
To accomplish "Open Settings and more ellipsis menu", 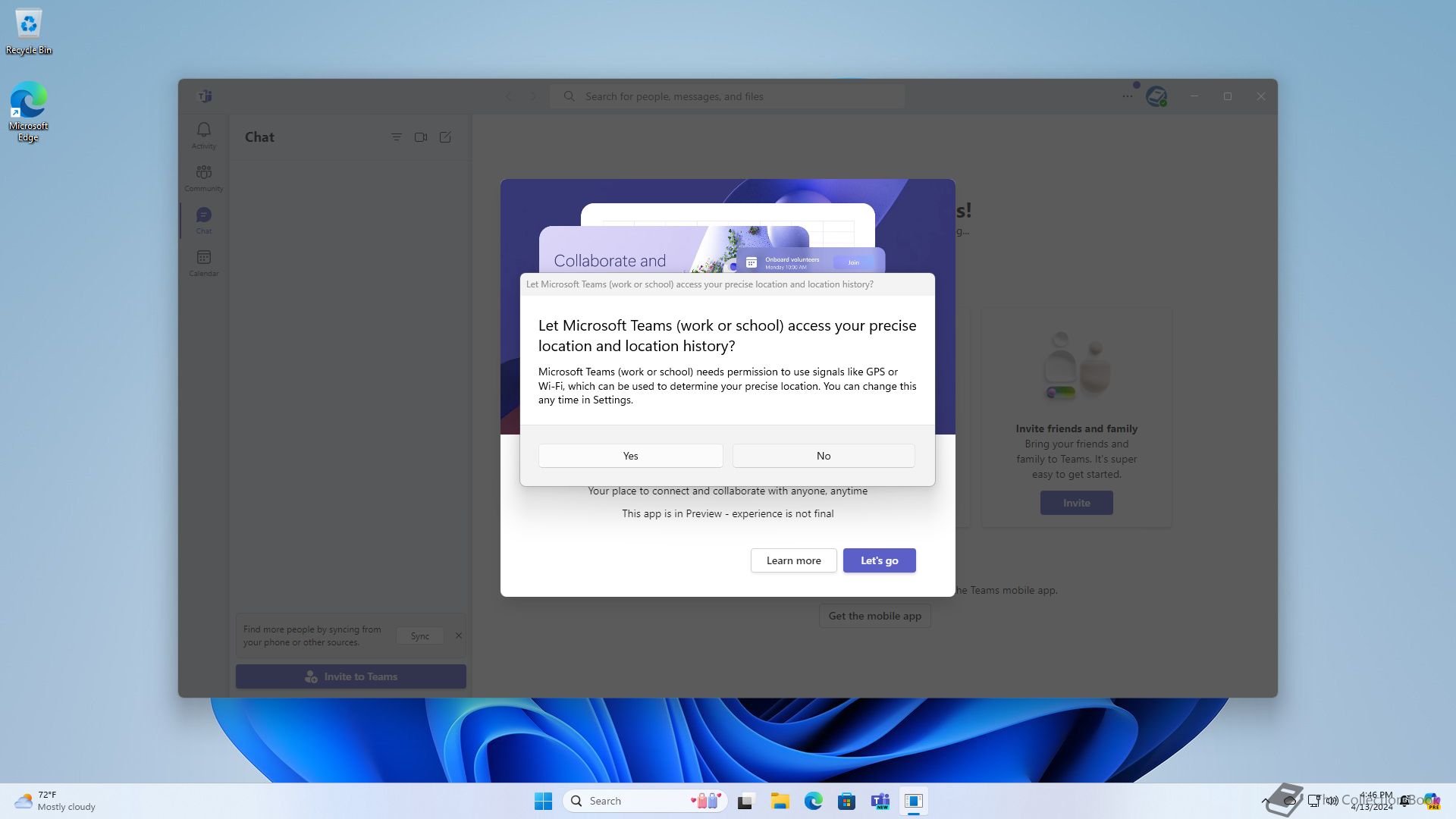I will pos(1128,96).
